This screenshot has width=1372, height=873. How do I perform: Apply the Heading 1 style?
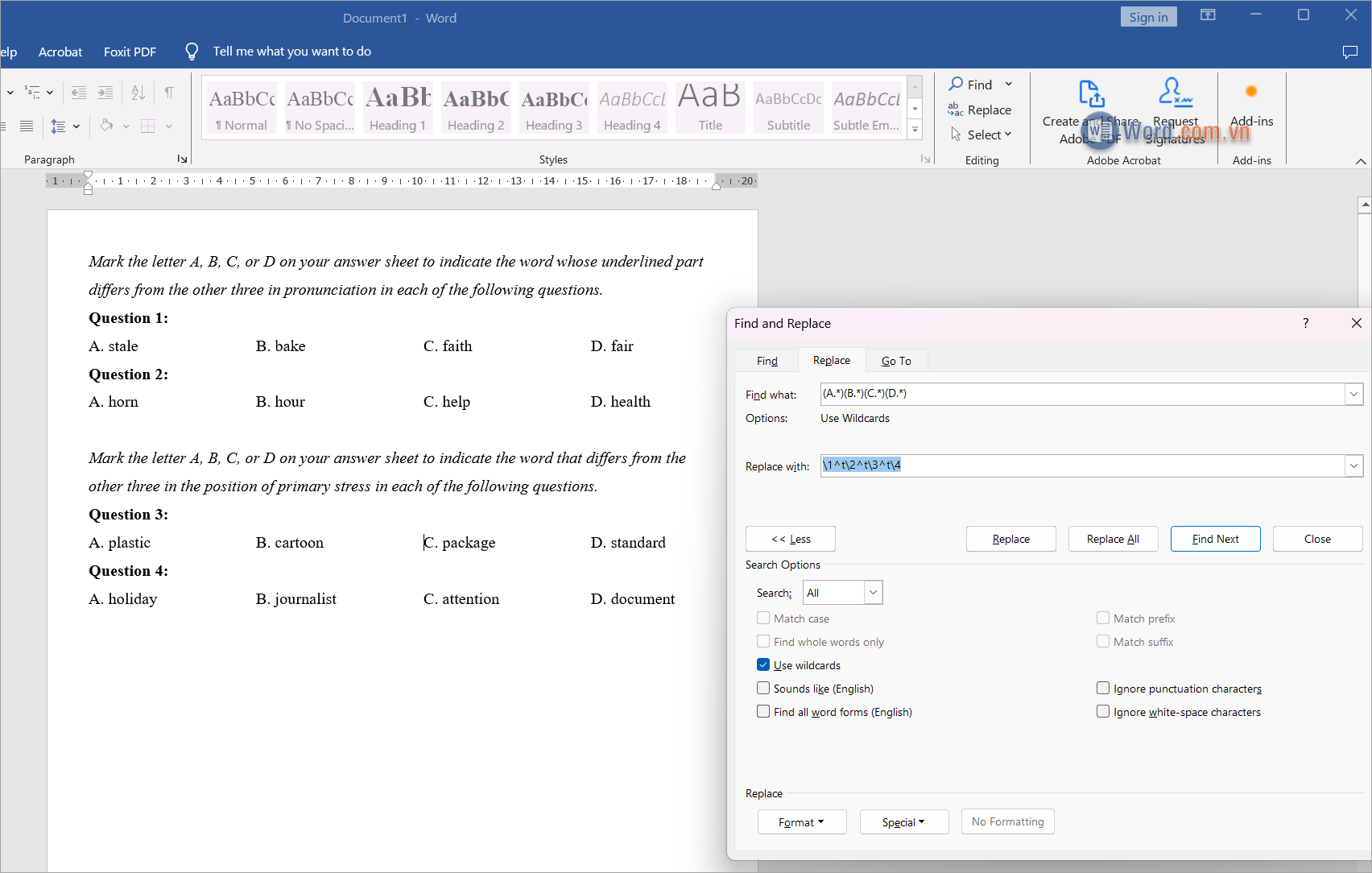[398, 107]
